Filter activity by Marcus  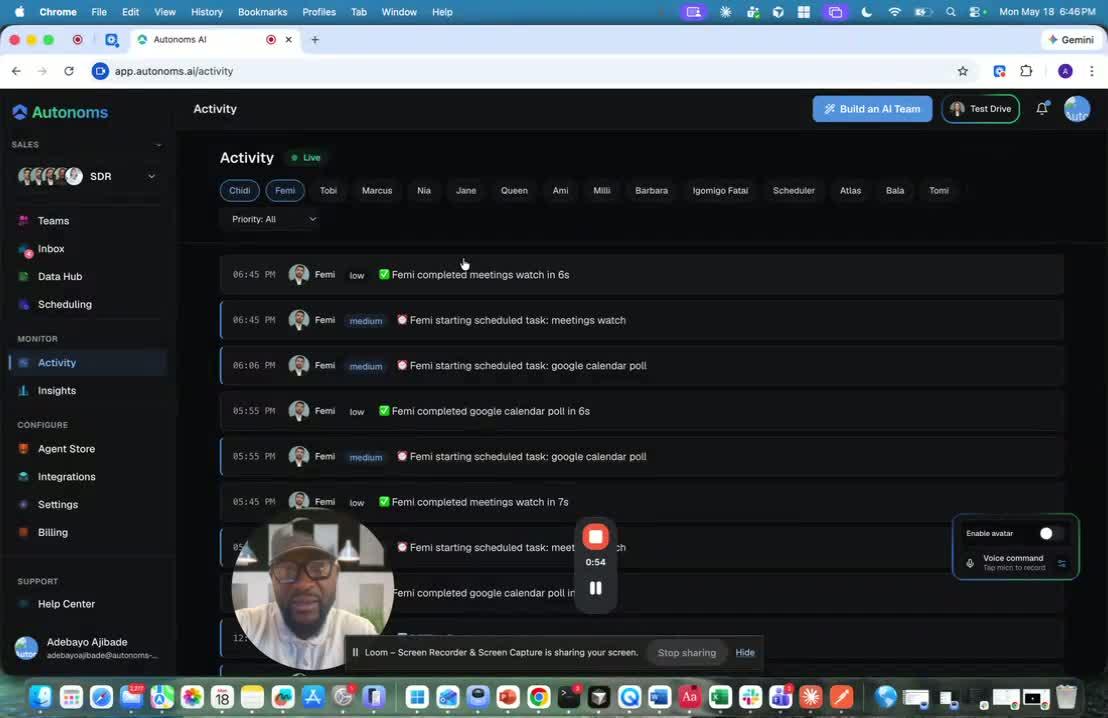377,190
